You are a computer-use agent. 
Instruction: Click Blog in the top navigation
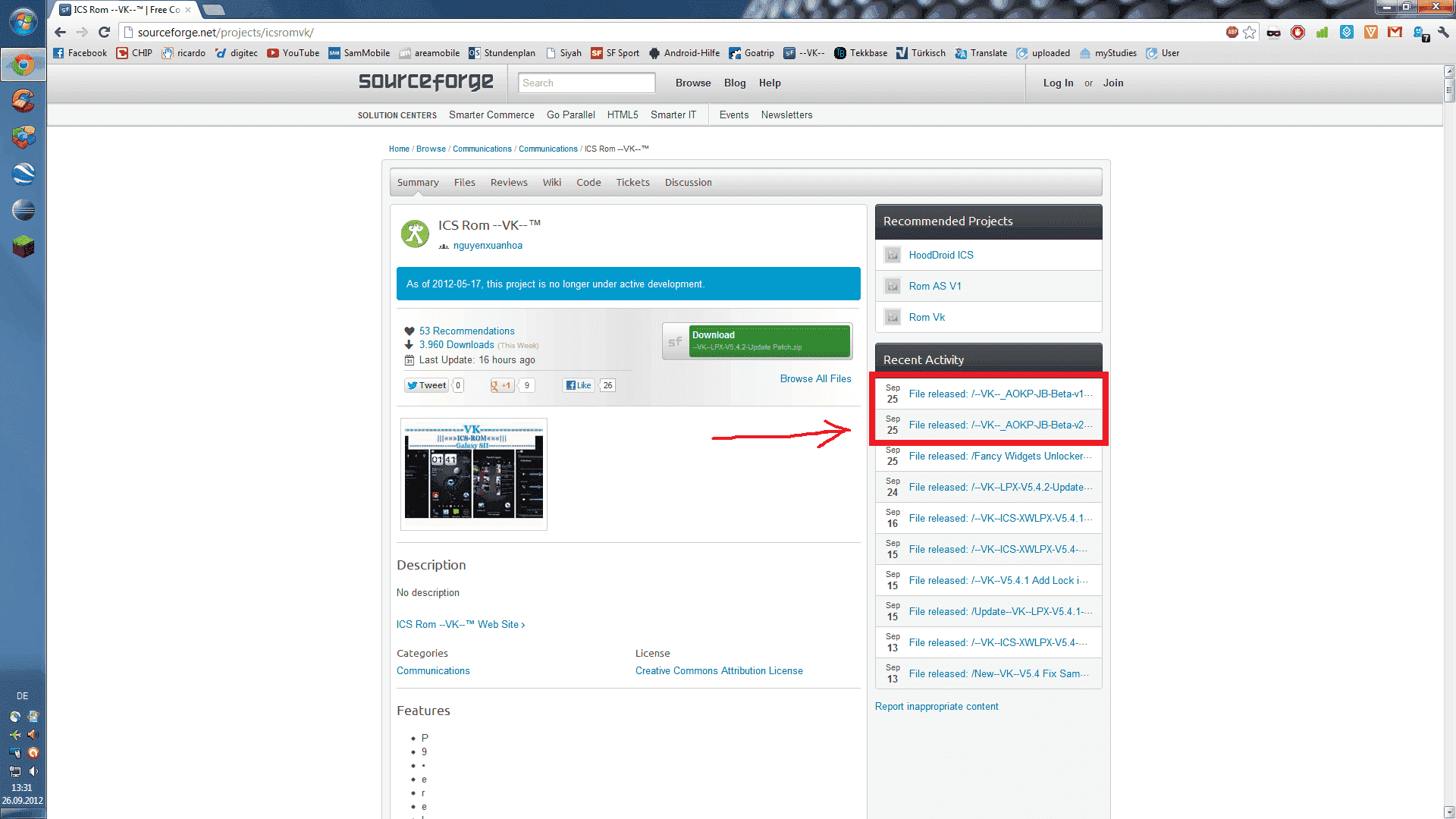pyautogui.click(x=735, y=83)
